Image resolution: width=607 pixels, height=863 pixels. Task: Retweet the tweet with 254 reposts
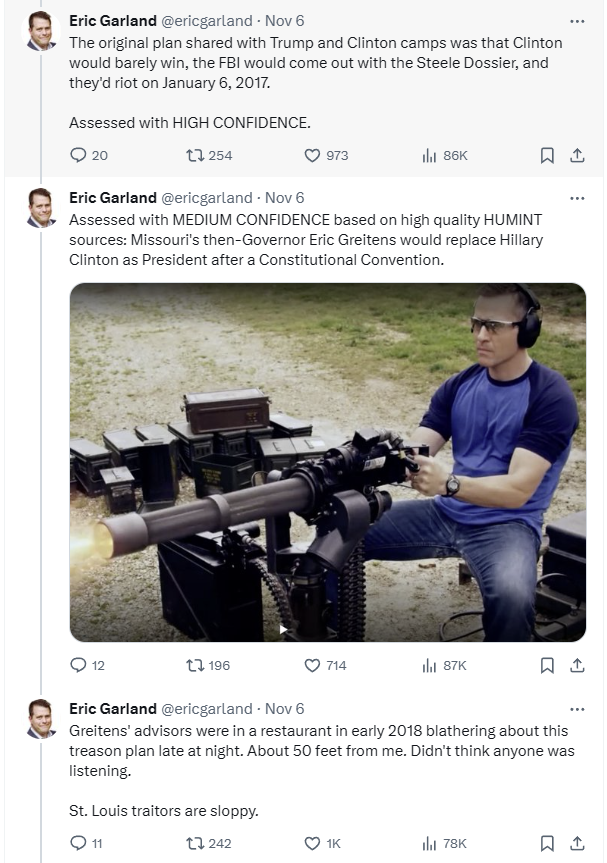tap(209, 156)
